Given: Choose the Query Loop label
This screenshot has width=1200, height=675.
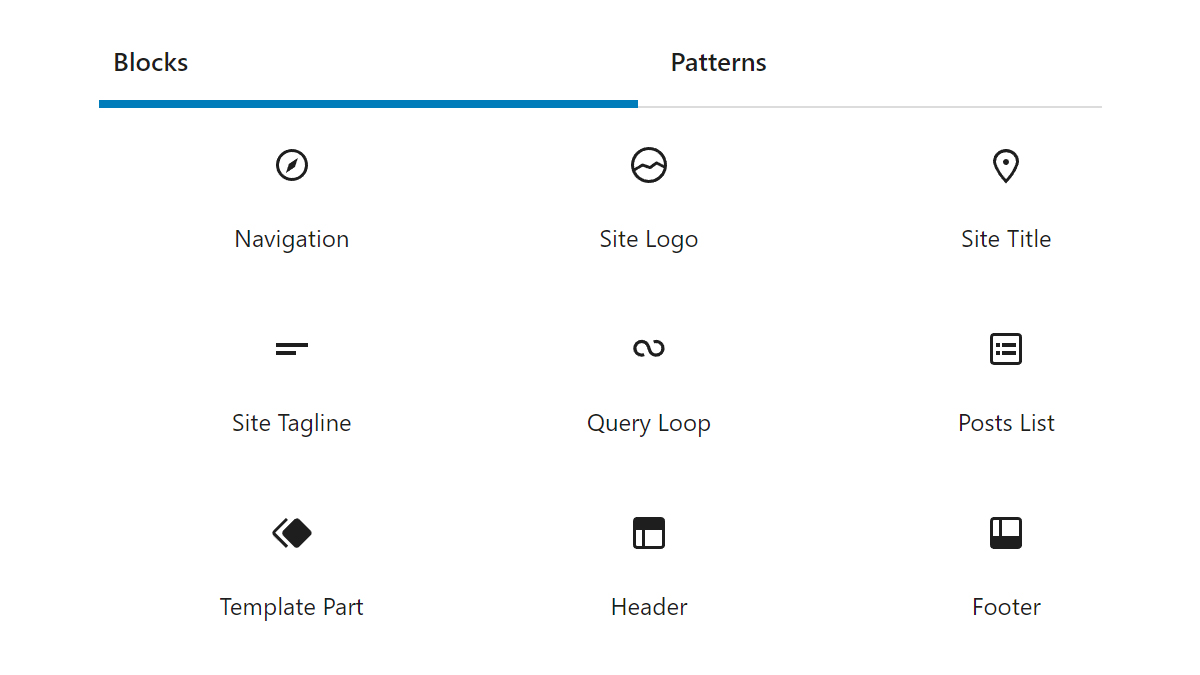Looking at the screenshot, I should 649,423.
